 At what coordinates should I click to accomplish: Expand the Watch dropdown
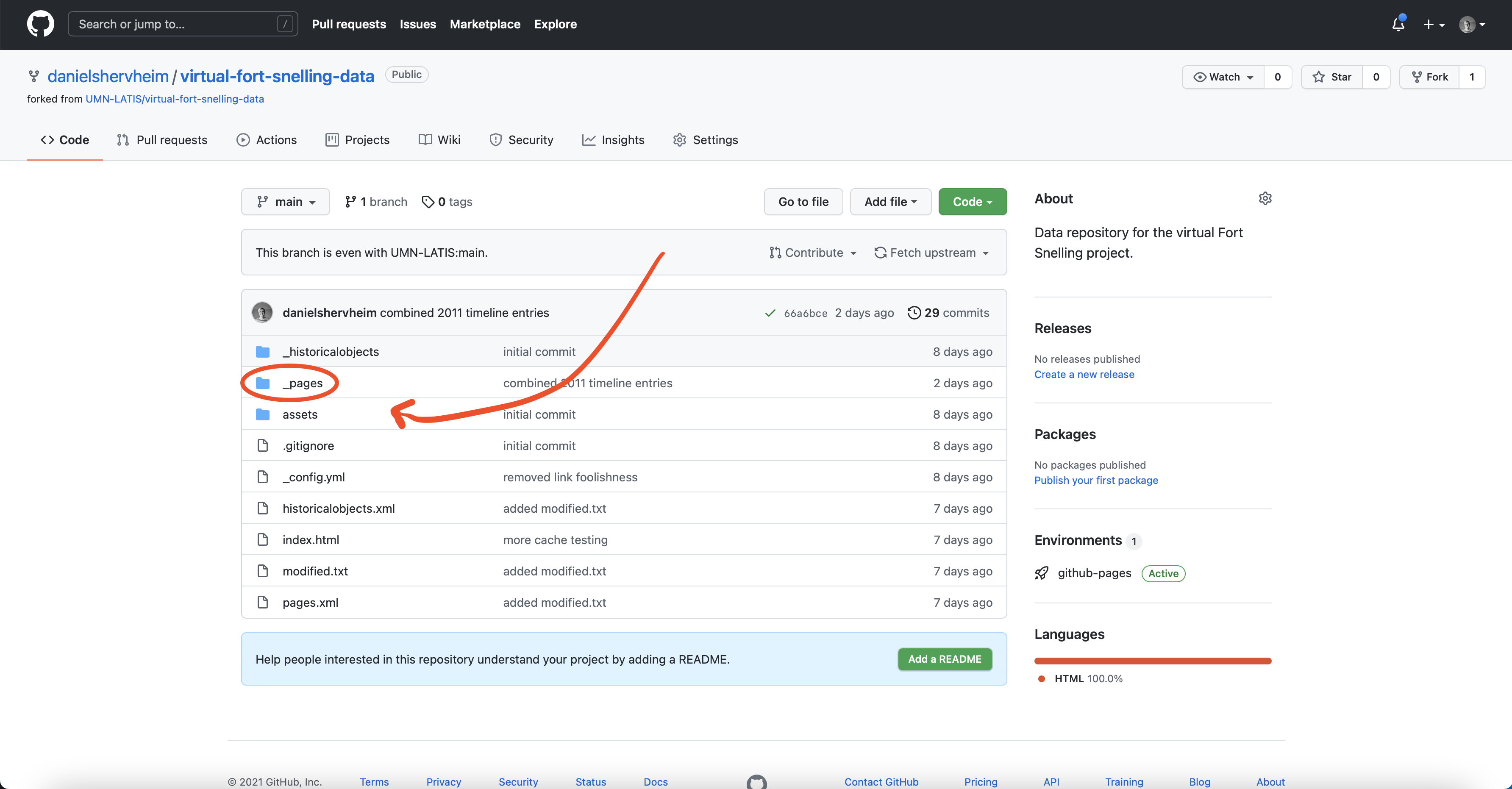[1223, 77]
